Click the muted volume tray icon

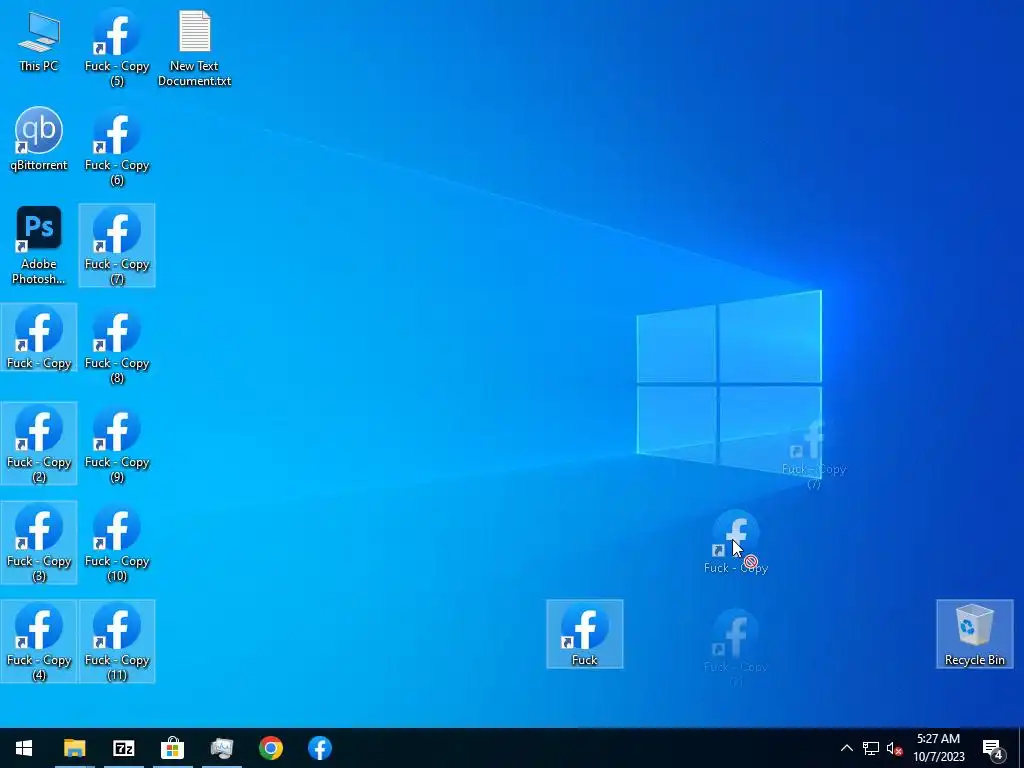pos(894,748)
